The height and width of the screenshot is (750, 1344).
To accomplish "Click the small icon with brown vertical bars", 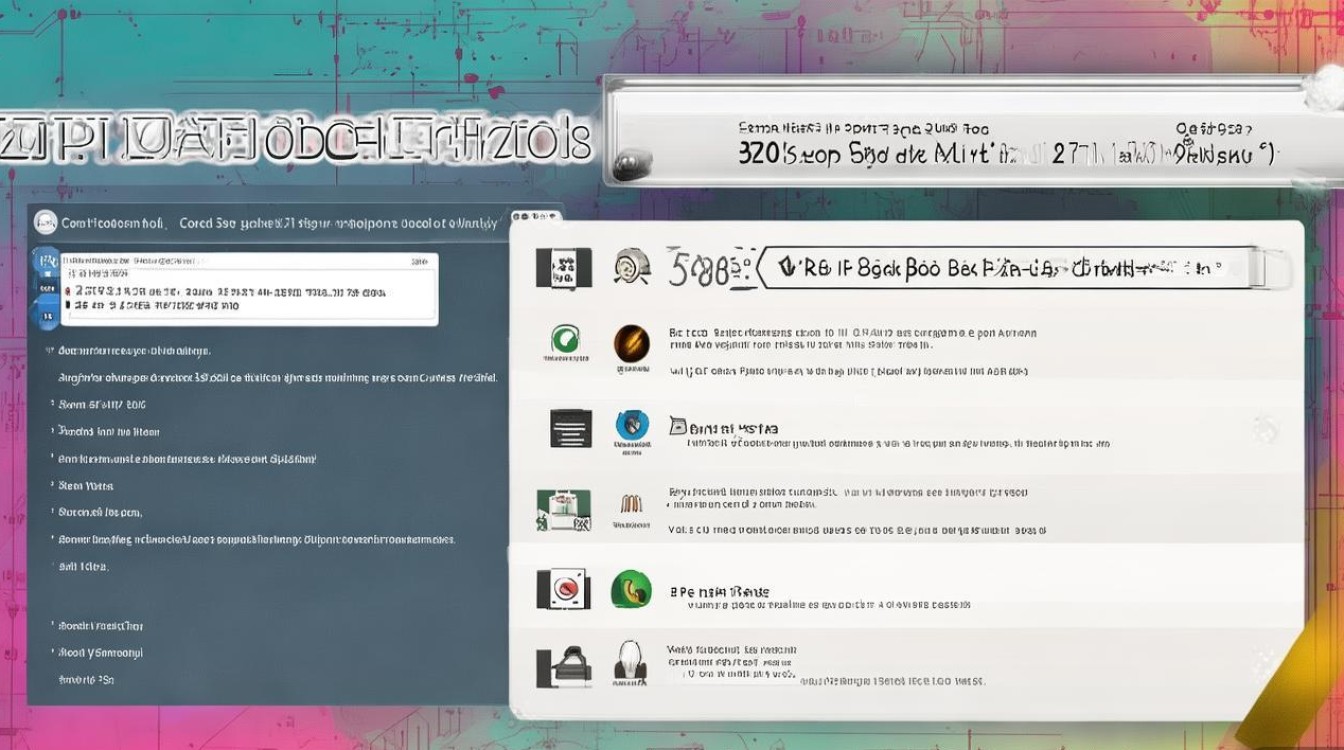I will 631,503.
